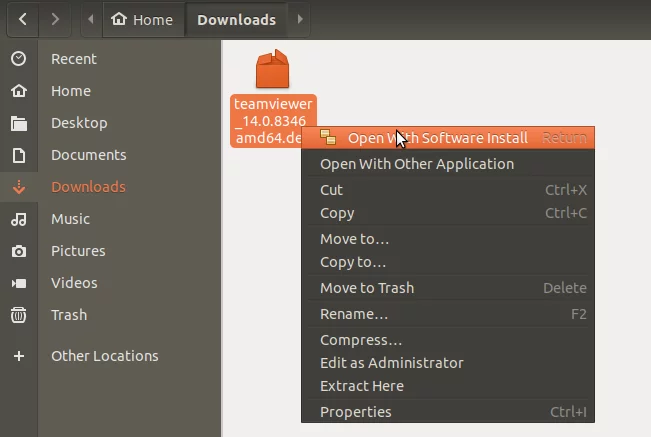
Task: Open Videos label in the sidebar
Action: [74, 283]
